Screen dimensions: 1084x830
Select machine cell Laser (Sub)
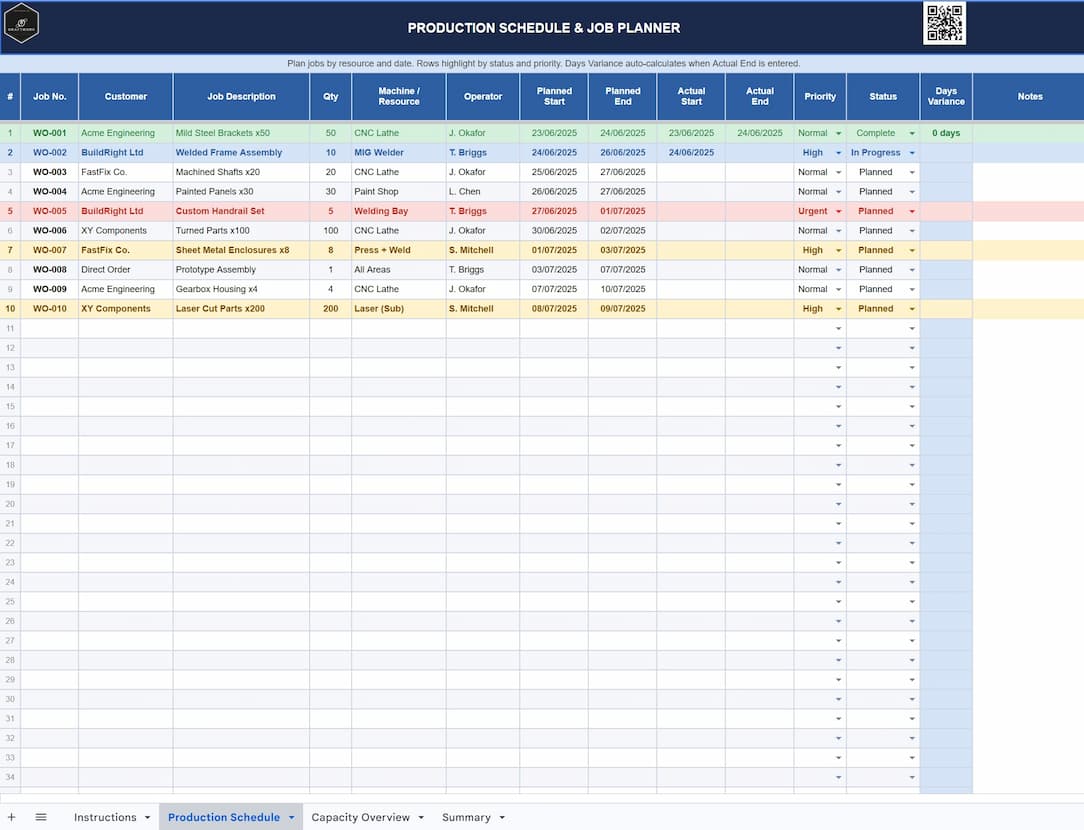coord(399,308)
